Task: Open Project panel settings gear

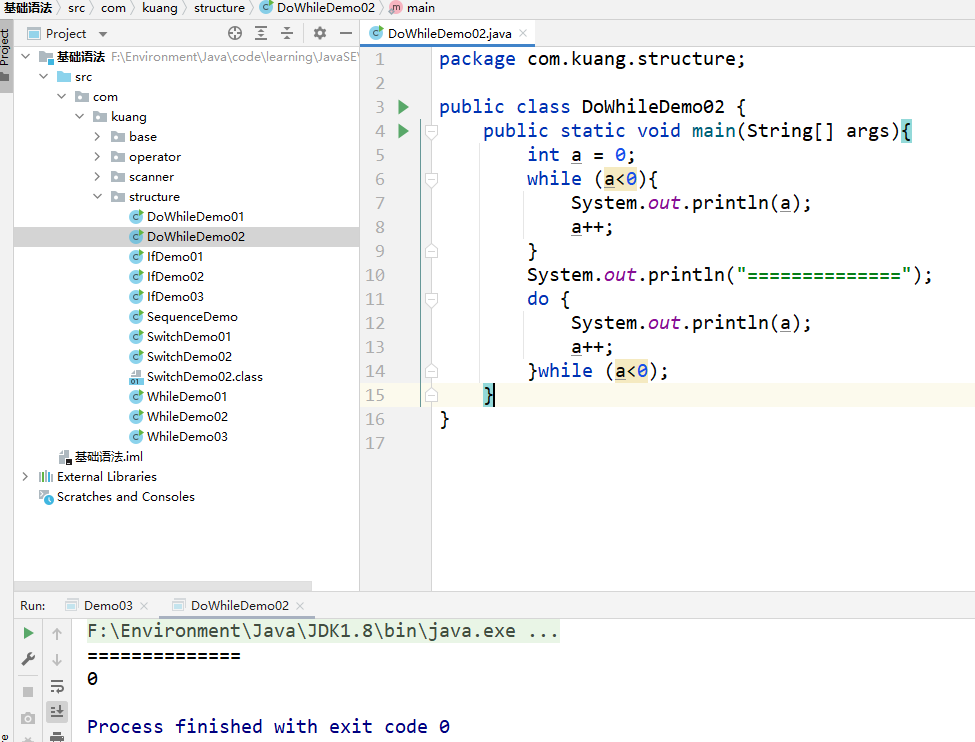Action: click(320, 33)
